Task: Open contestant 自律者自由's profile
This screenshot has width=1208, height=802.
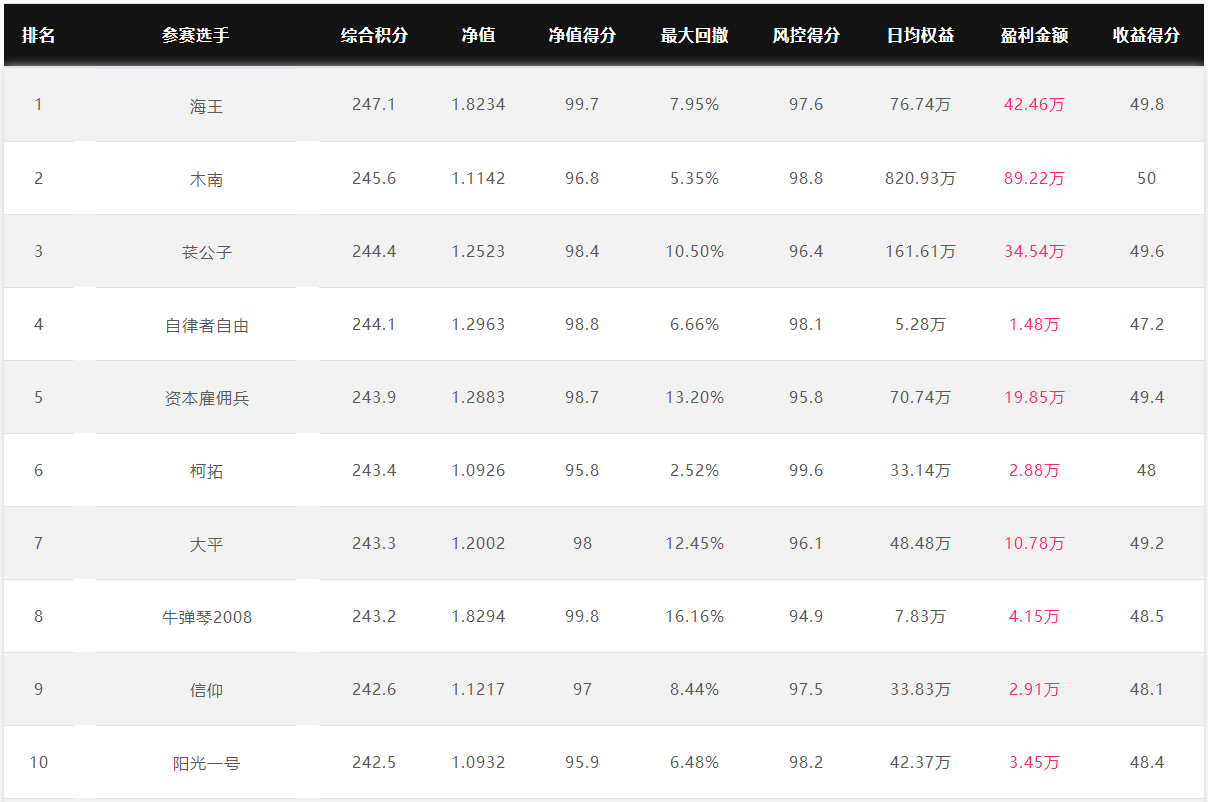Action: (207, 325)
